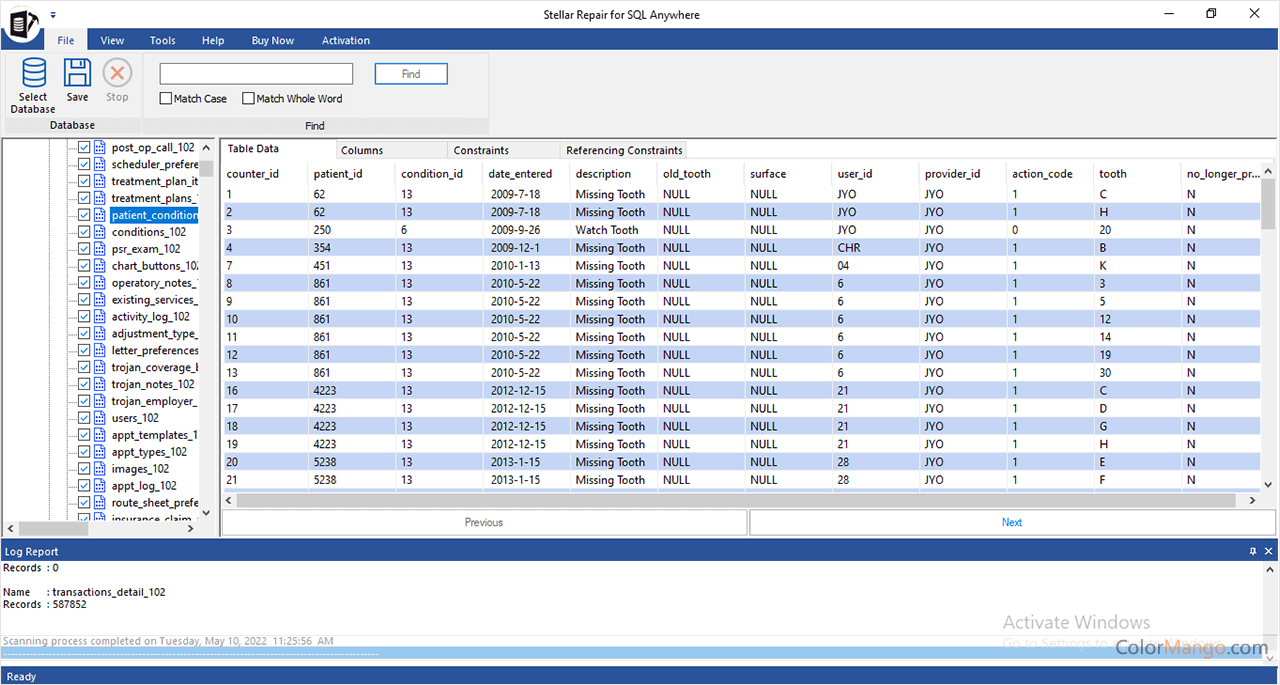This screenshot has width=1280, height=685.
Task: Click the Stop icon in the ribbon
Action: point(117,80)
